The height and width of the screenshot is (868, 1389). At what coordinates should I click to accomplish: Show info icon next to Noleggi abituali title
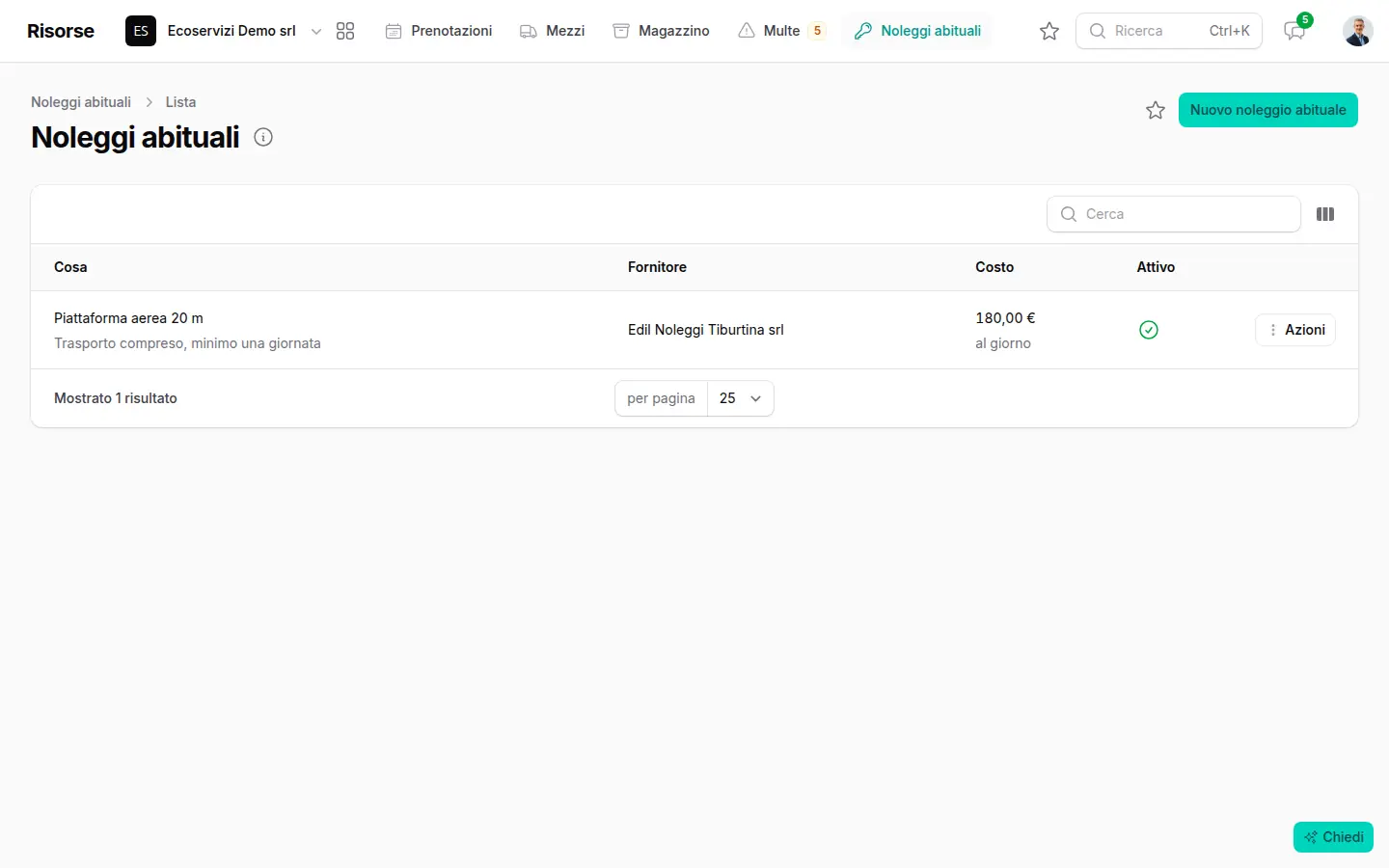(x=263, y=137)
